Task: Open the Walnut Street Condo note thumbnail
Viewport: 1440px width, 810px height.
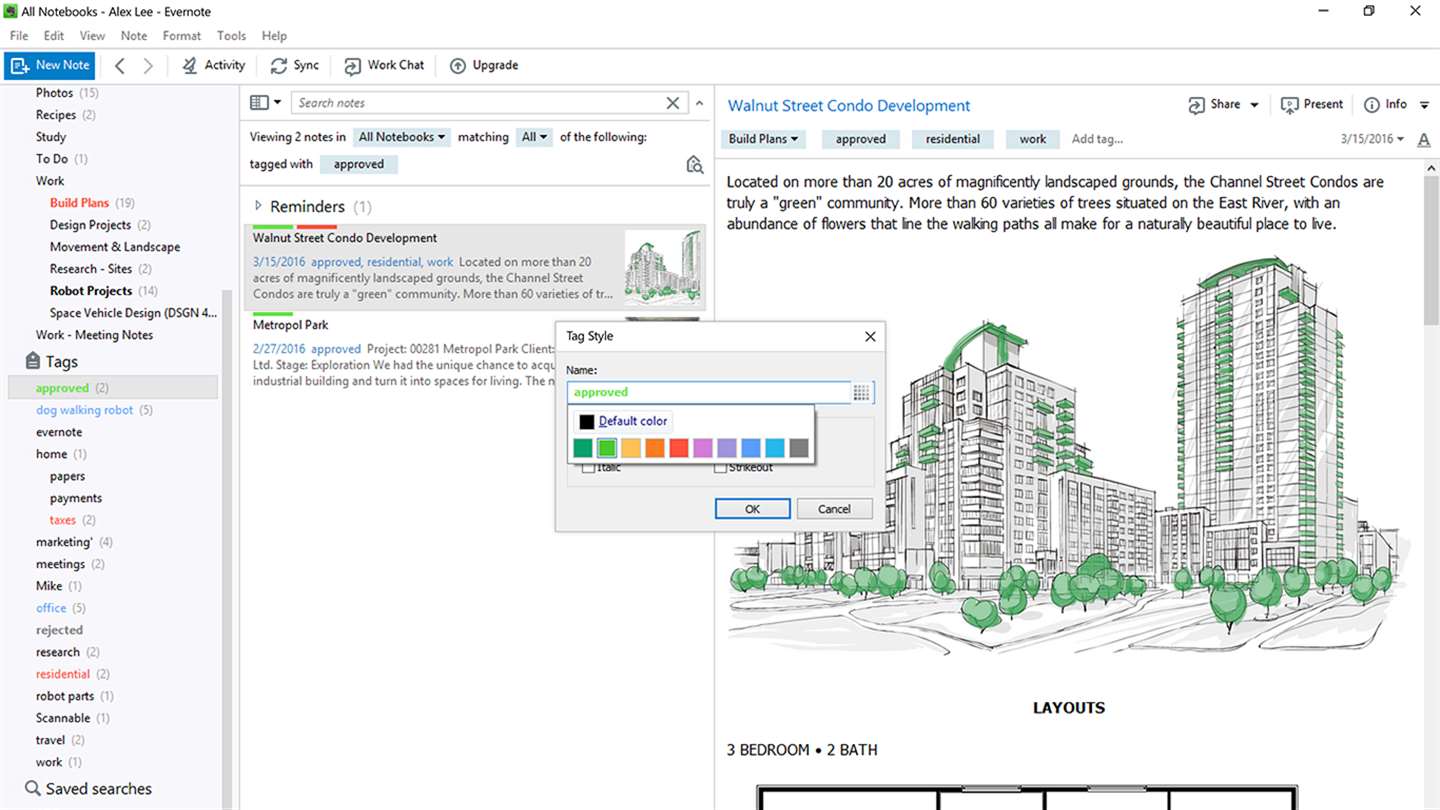Action: point(662,267)
